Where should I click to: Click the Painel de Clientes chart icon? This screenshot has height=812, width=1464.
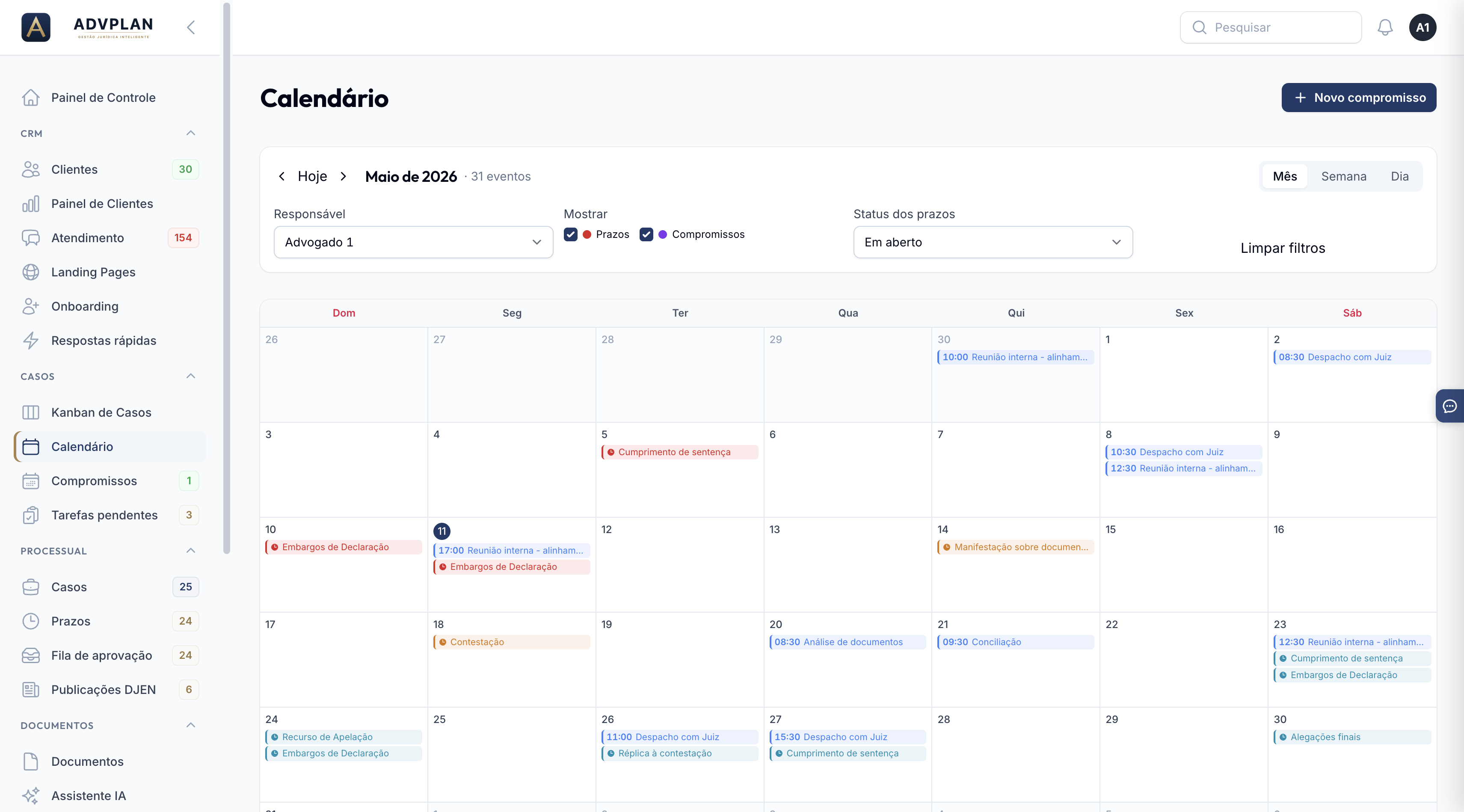[x=31, y=203]
